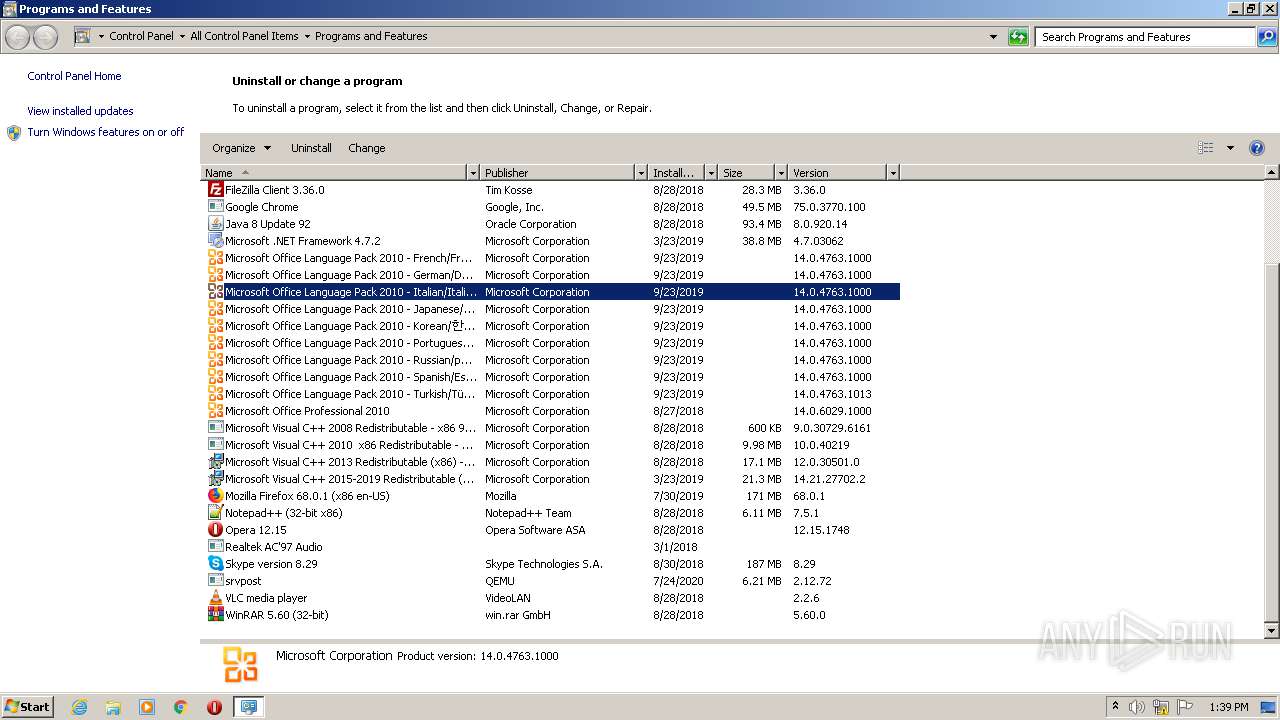Viewport: 1280px width, 720px height.
Task: Select Office Language Pack 2010 Russian row
Action: (x=550, y=360)
